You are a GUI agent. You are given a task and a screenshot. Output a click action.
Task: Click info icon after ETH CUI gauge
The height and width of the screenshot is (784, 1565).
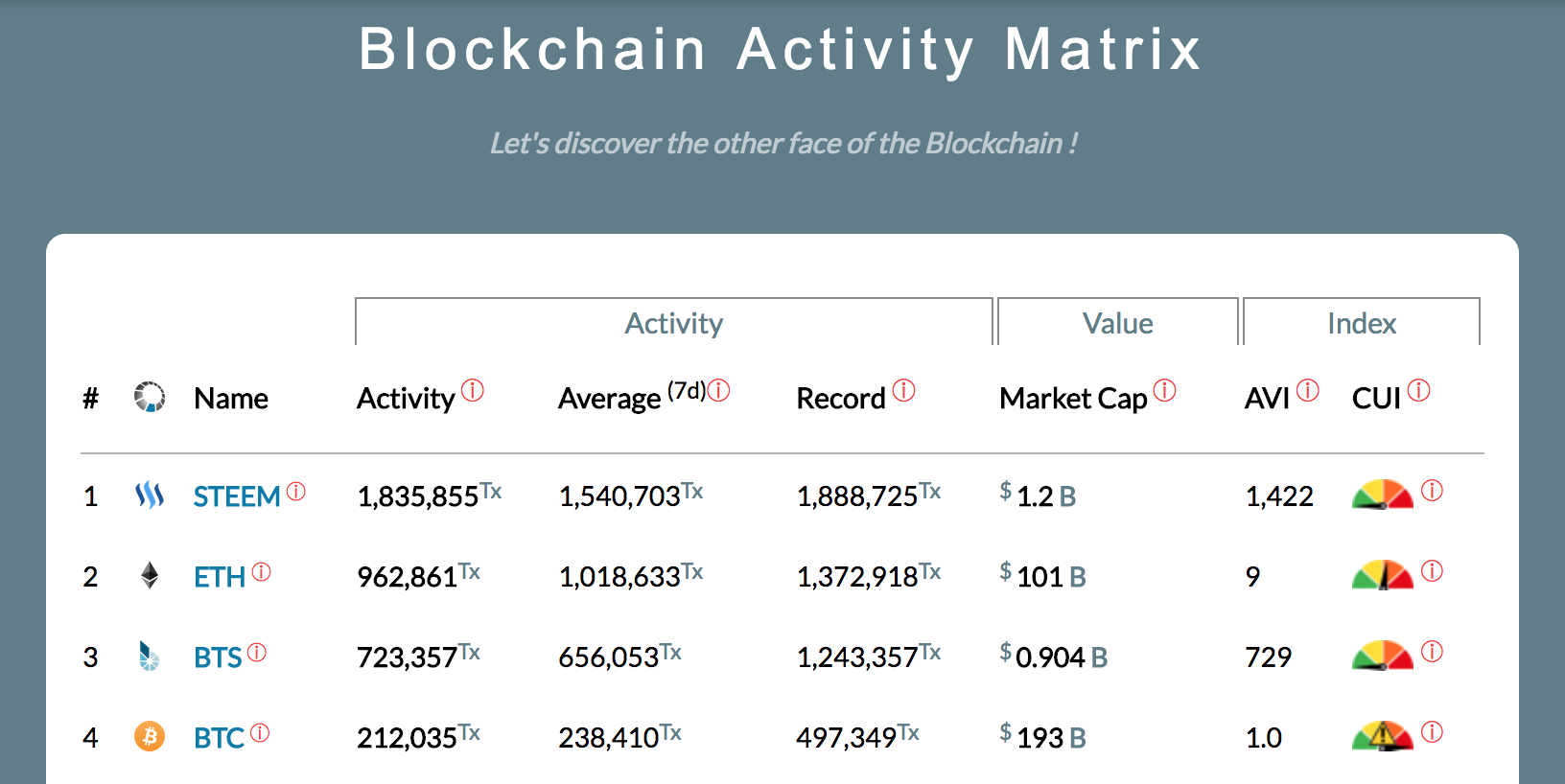pyautogui.click(x=1432, y=571)
